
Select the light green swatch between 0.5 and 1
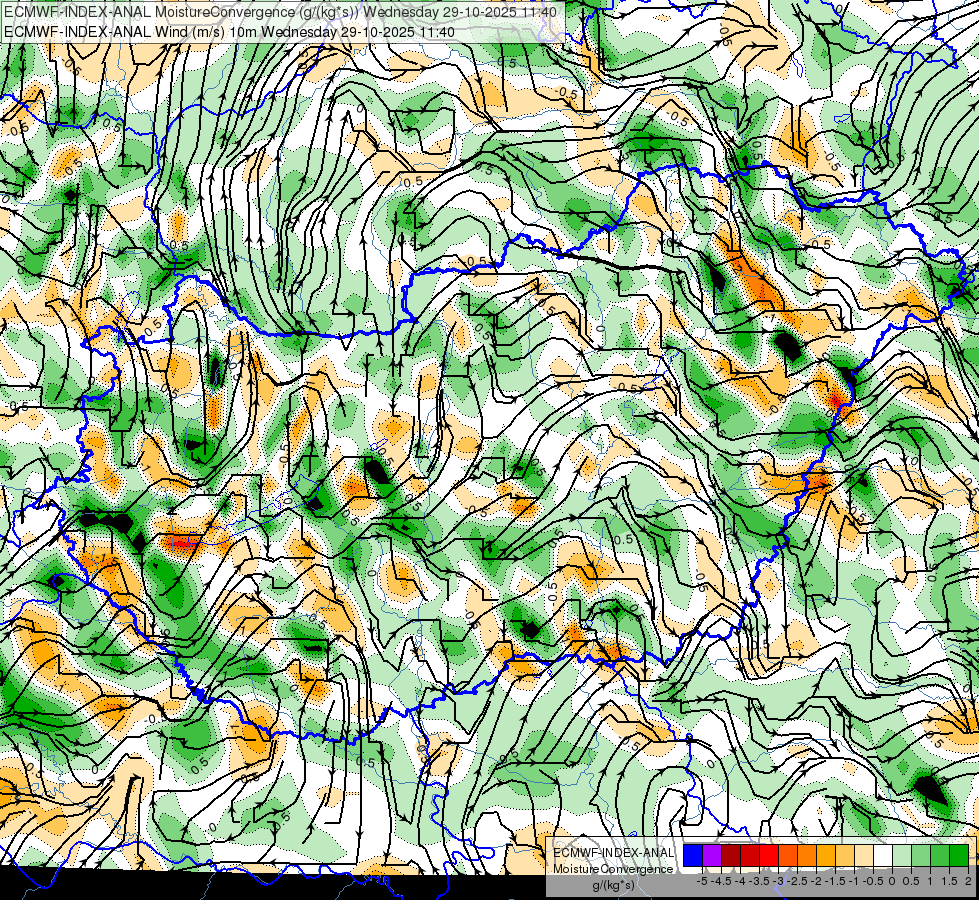[921, 855]
